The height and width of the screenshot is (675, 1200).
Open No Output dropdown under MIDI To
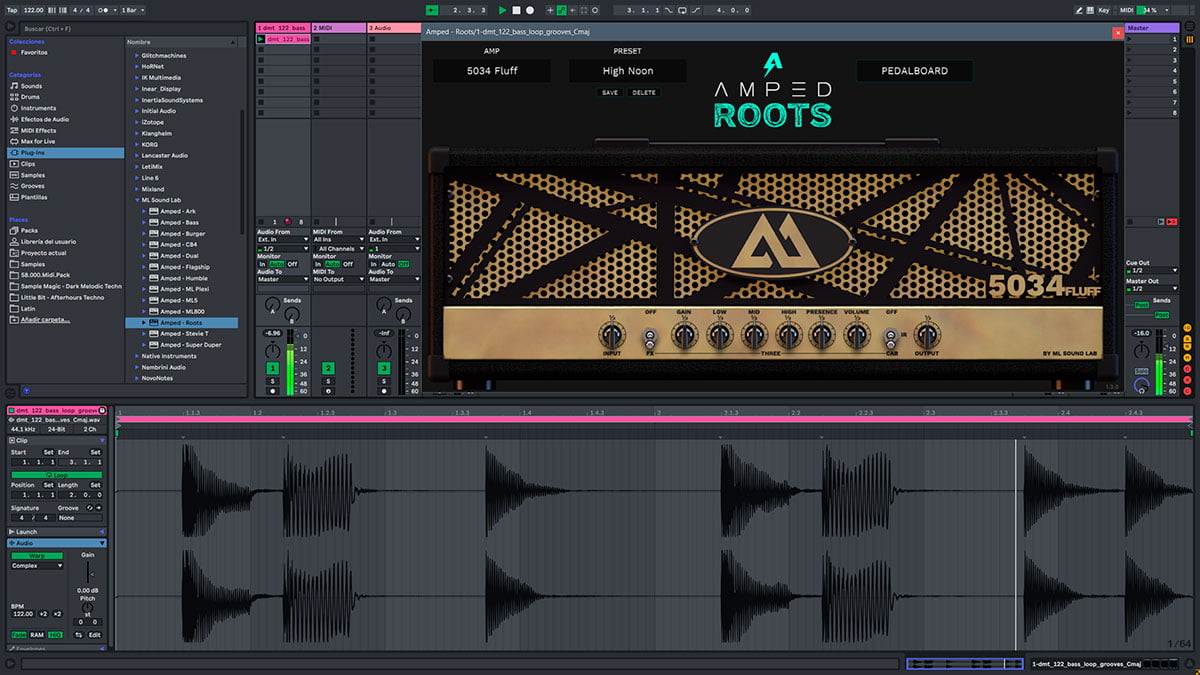coord(338,279)
